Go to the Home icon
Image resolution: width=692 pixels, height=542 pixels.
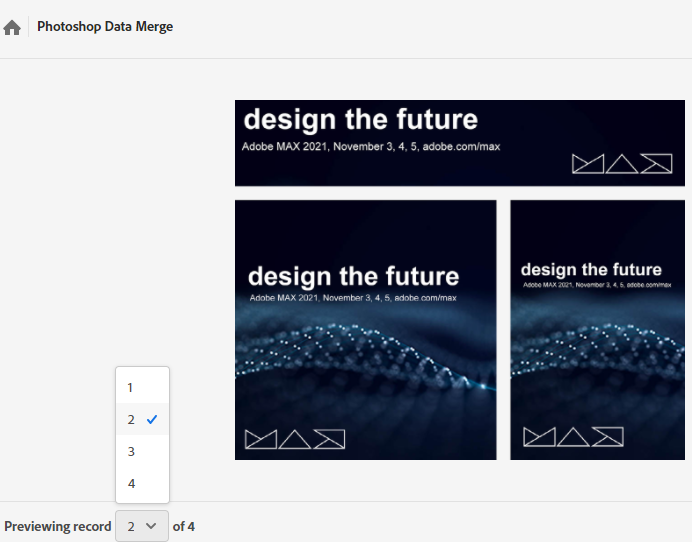coord(12,27)
